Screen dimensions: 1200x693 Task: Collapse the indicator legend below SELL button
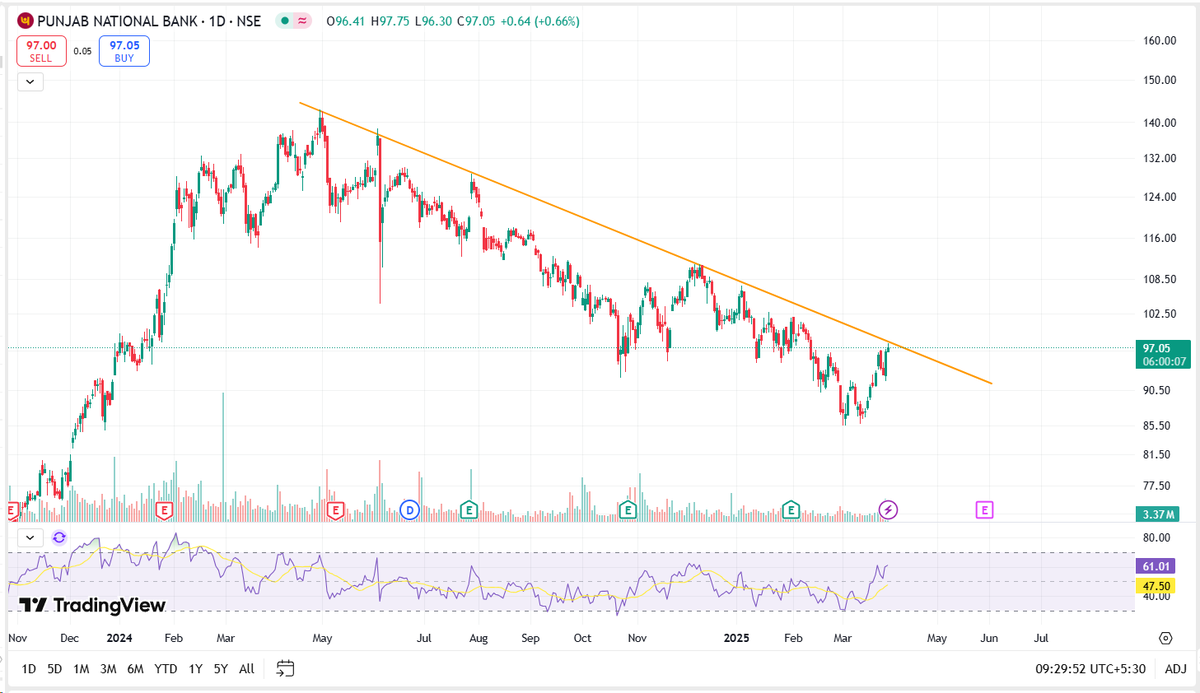click(30, 81)
